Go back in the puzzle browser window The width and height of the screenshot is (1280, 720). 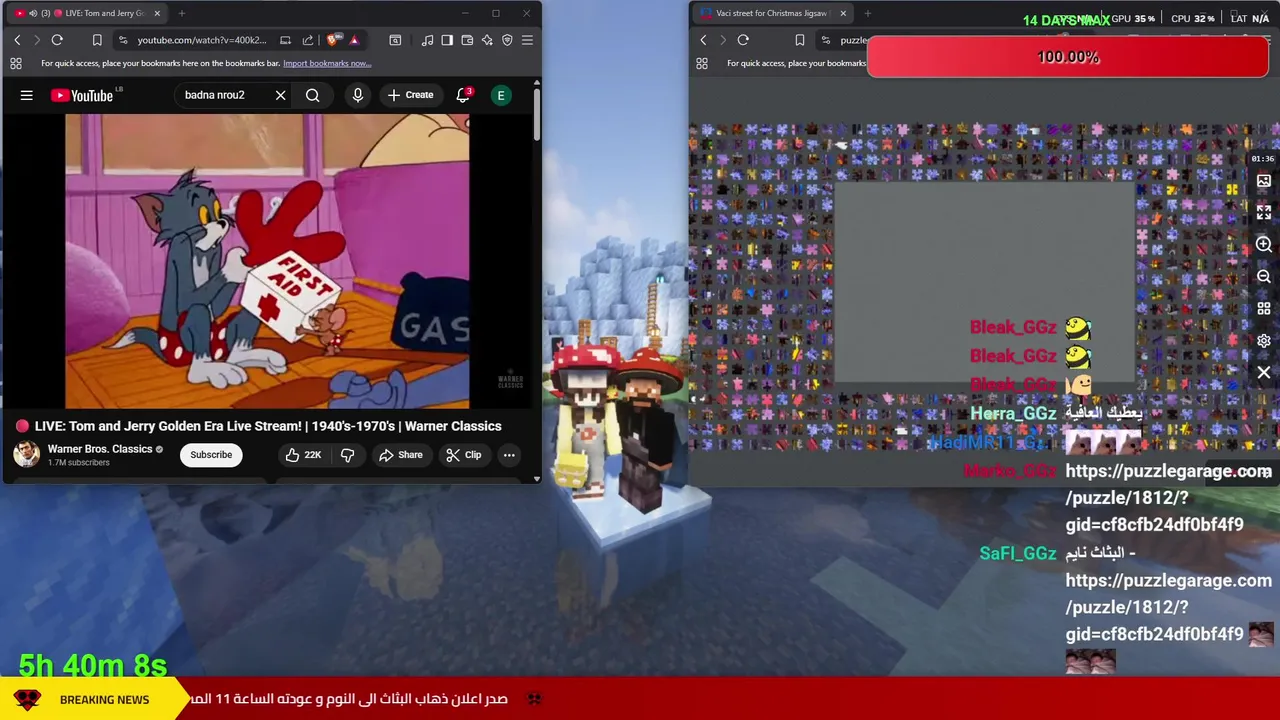click(703, 40)
